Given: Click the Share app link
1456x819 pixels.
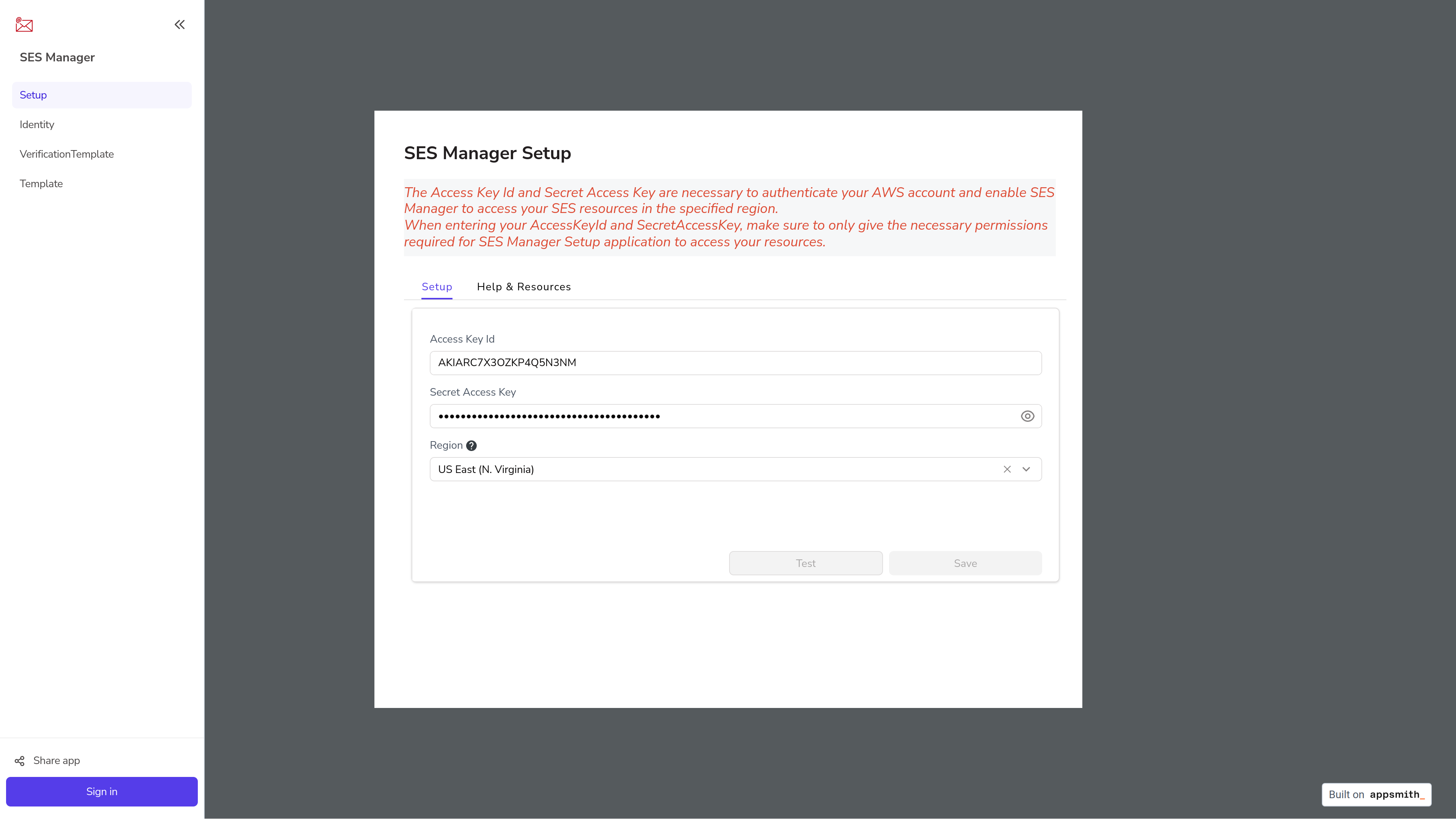Looking at the screenshot, I should (x=56, y=760).
